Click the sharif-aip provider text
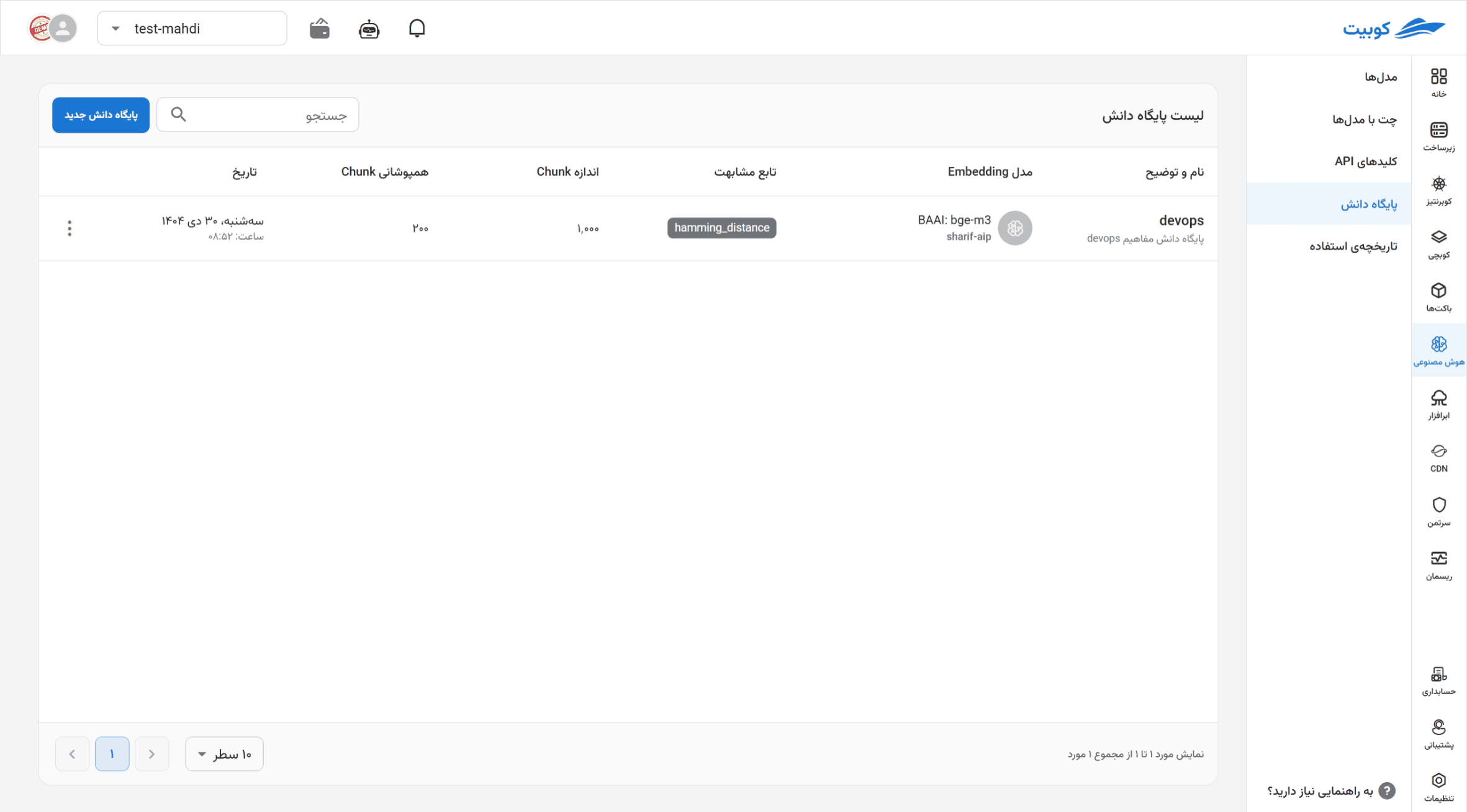 pyautogui.click(x=968, y=237)
